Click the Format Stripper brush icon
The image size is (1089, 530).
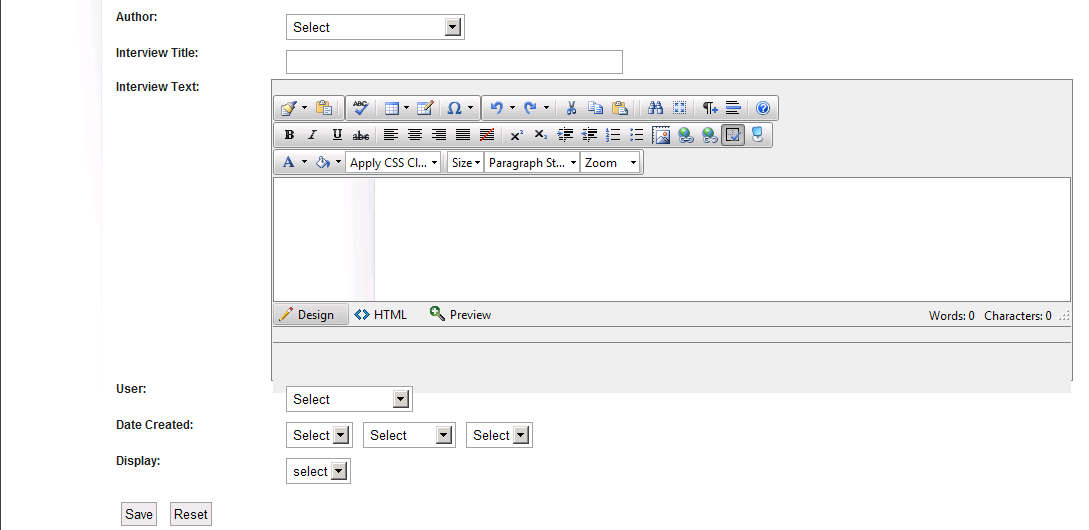pyautogui.click(x=288, y=108)
